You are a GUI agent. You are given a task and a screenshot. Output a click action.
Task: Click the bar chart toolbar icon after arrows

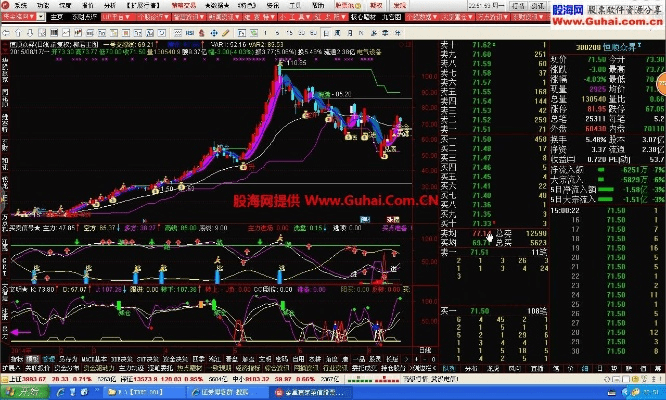[x=54, y=33]
